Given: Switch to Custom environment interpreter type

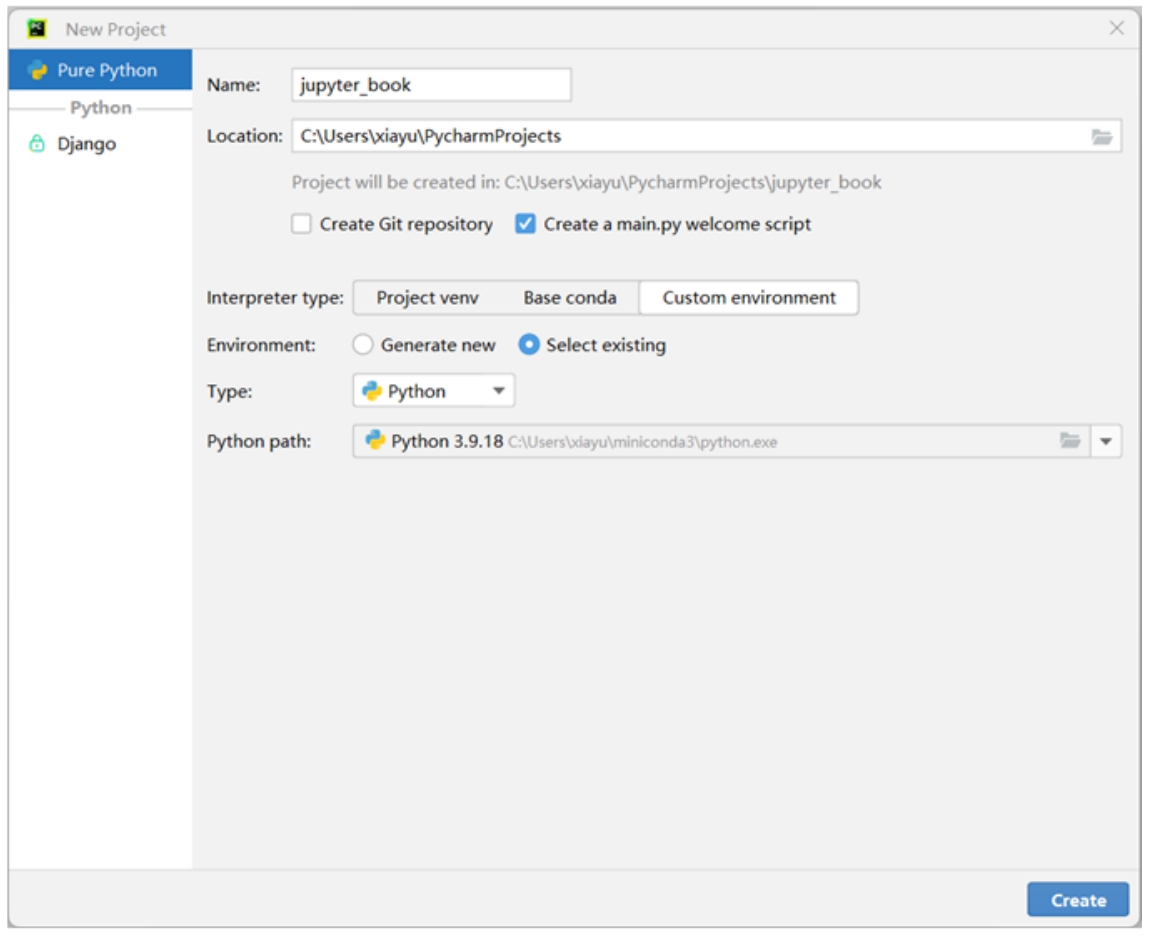Looking at the screenshot, I should pyautogui.click(x=749, y=297).
